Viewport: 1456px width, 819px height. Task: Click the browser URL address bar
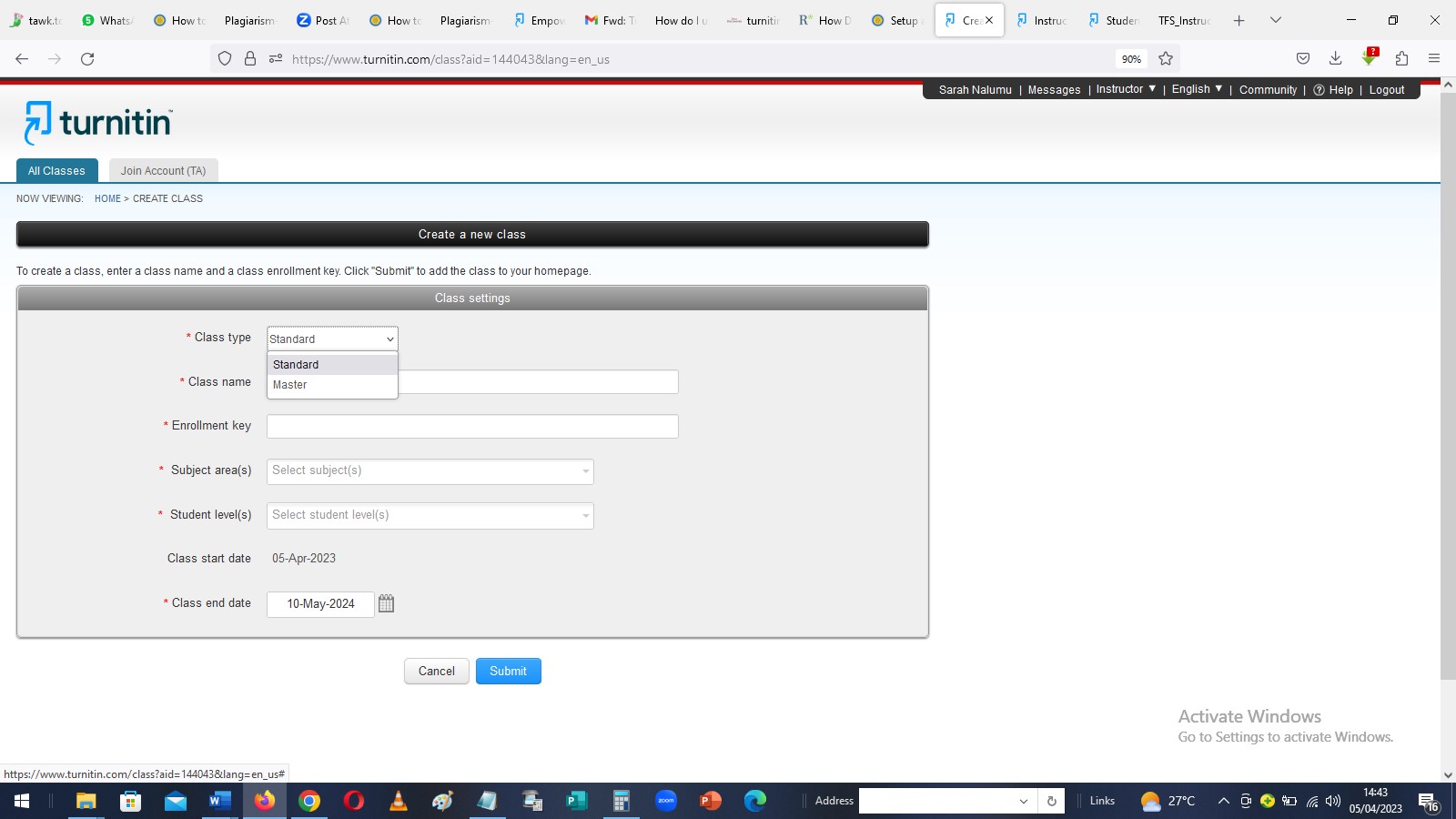pyautogui.click(x=696, y=59)
